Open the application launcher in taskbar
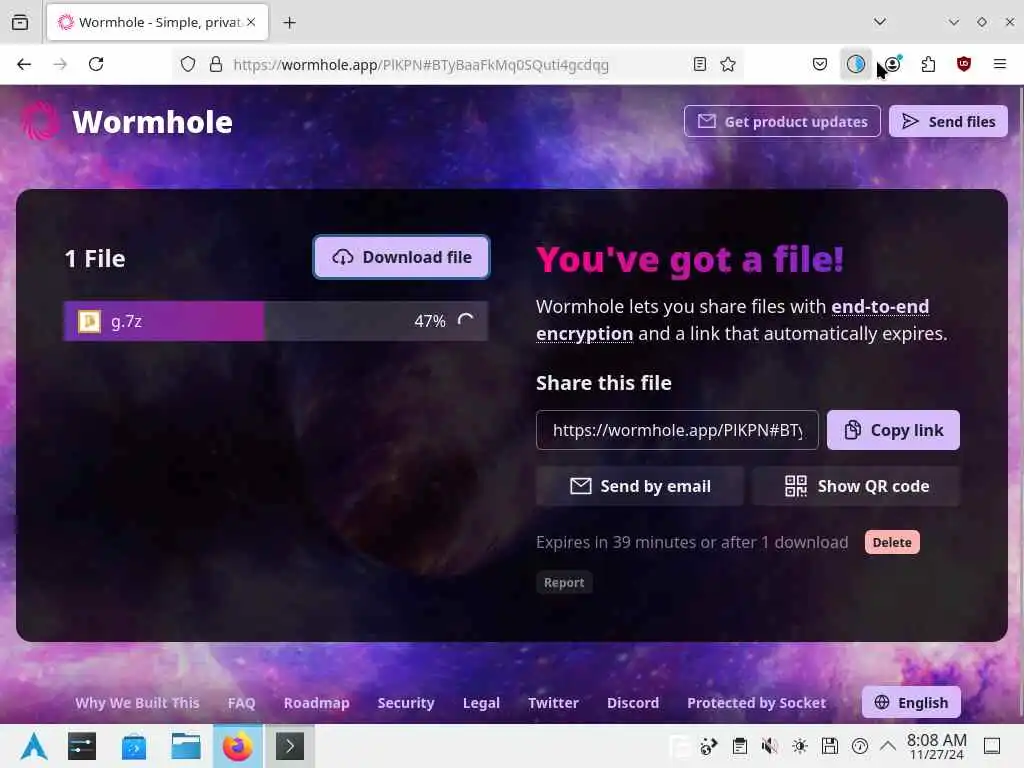1024x768 pixels. point(33,746)
